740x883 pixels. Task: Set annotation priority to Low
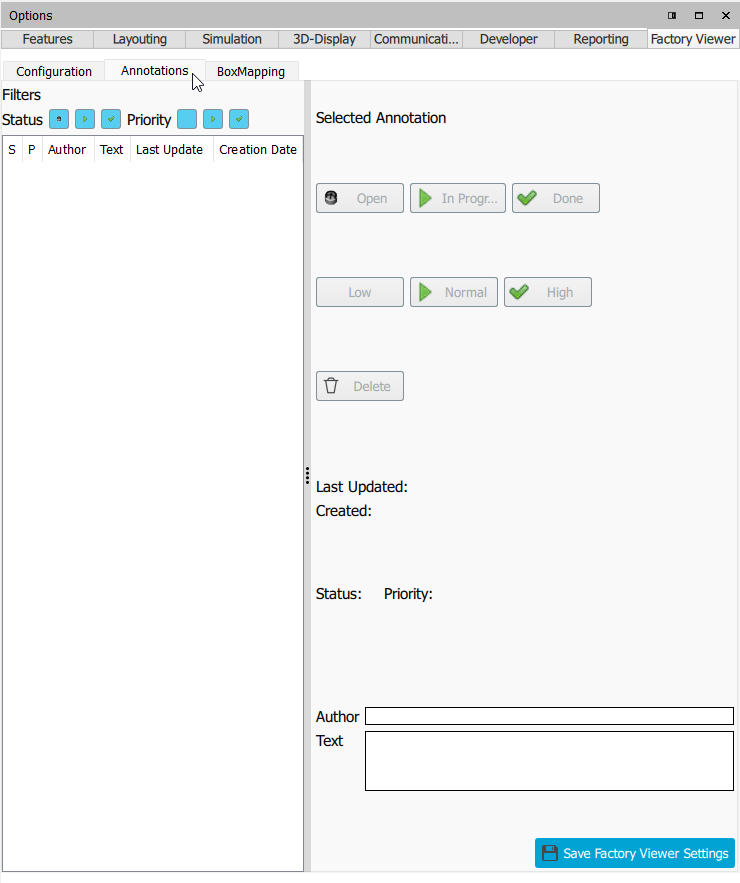[x=360, y=292]
